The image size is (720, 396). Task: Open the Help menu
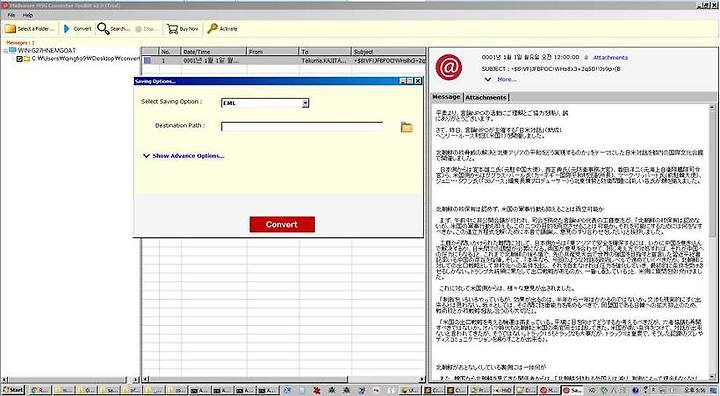click(x=28, y=15)
